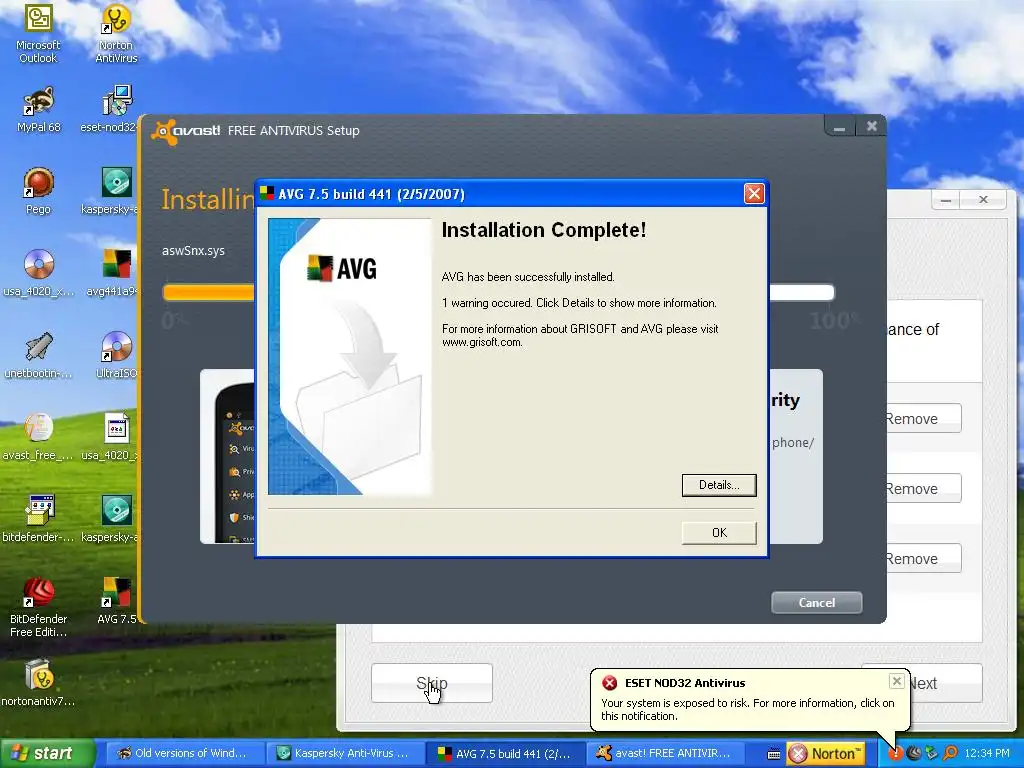Screen dimensions: 1024x768
Task: Select the kaspersky installer icon beside Pego
Action: pyautogui.click(x=111, y=191)
